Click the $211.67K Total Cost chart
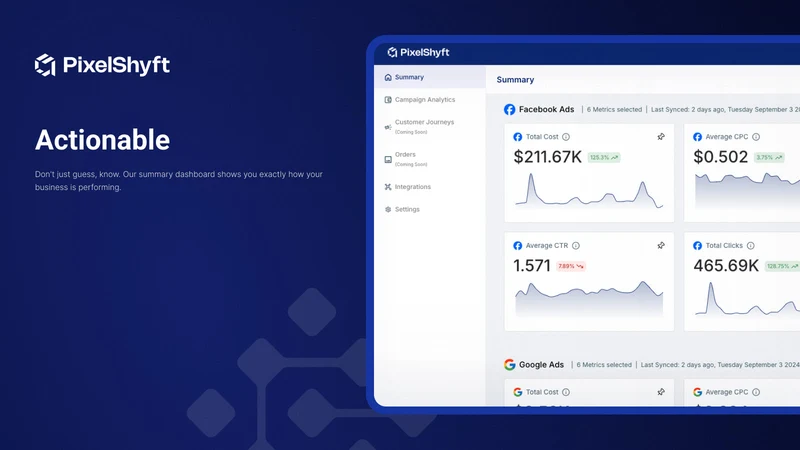The height and width of the screenshot is (450, 800). coord(589,190)
